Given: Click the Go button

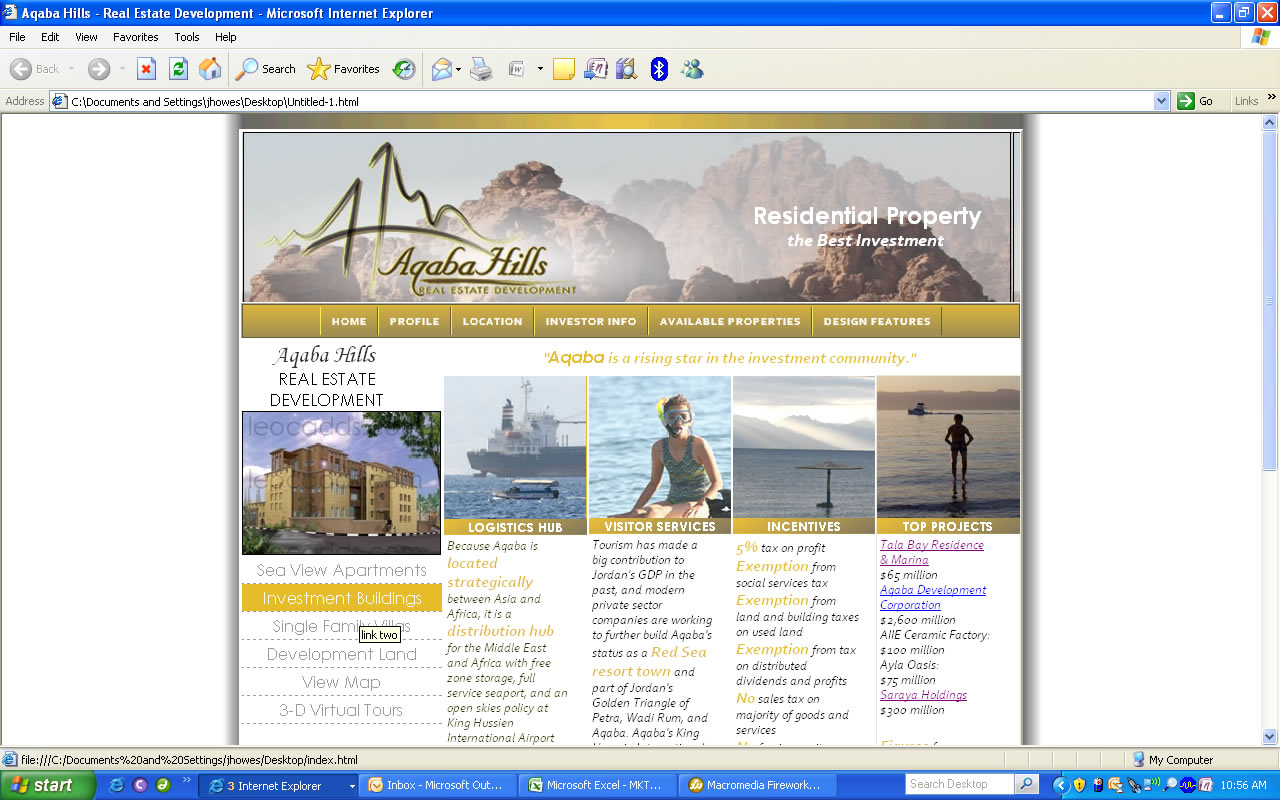Looking at the screenshot, I should point(1196,101).
